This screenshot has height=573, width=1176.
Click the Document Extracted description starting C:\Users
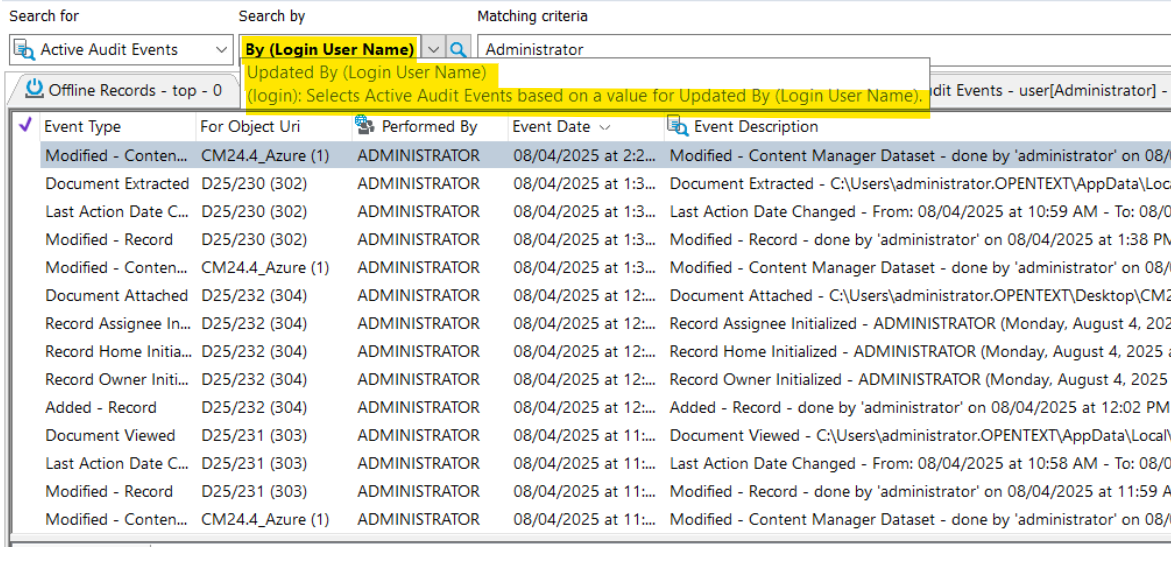(920, 184)
